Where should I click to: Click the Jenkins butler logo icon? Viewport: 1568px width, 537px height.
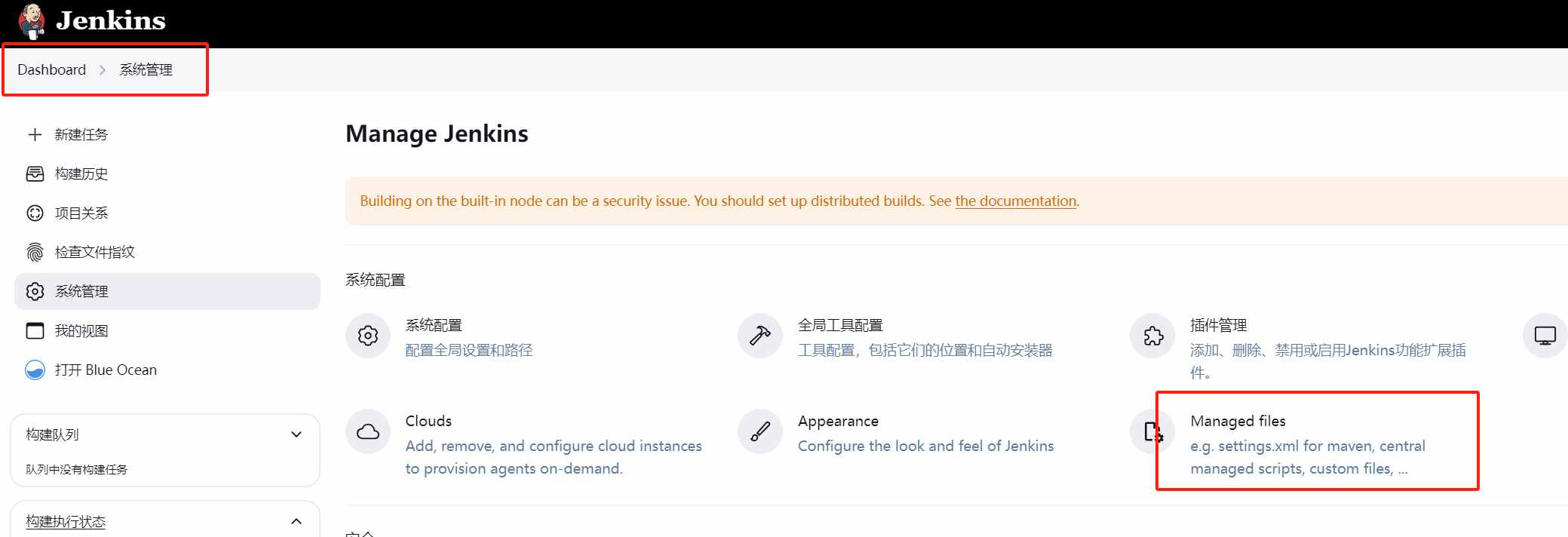[x=31, y=21]
